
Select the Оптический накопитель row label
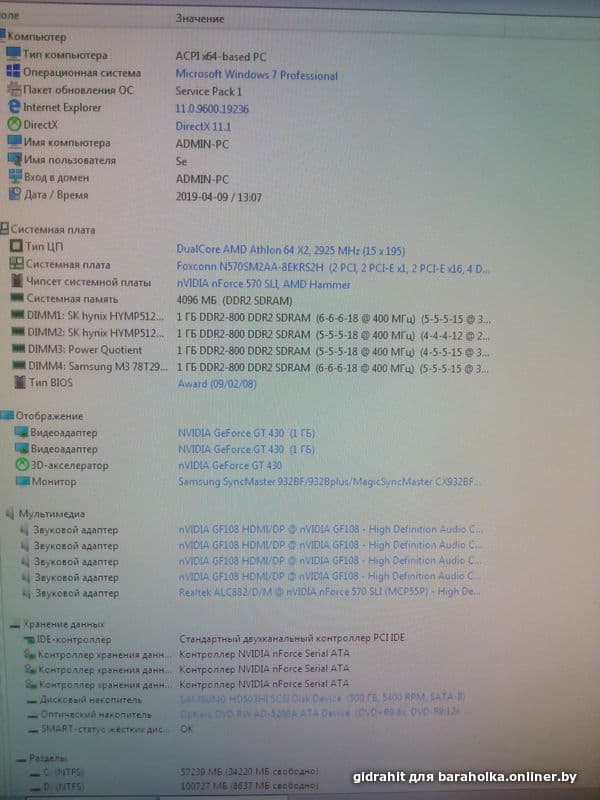point(96,714)
